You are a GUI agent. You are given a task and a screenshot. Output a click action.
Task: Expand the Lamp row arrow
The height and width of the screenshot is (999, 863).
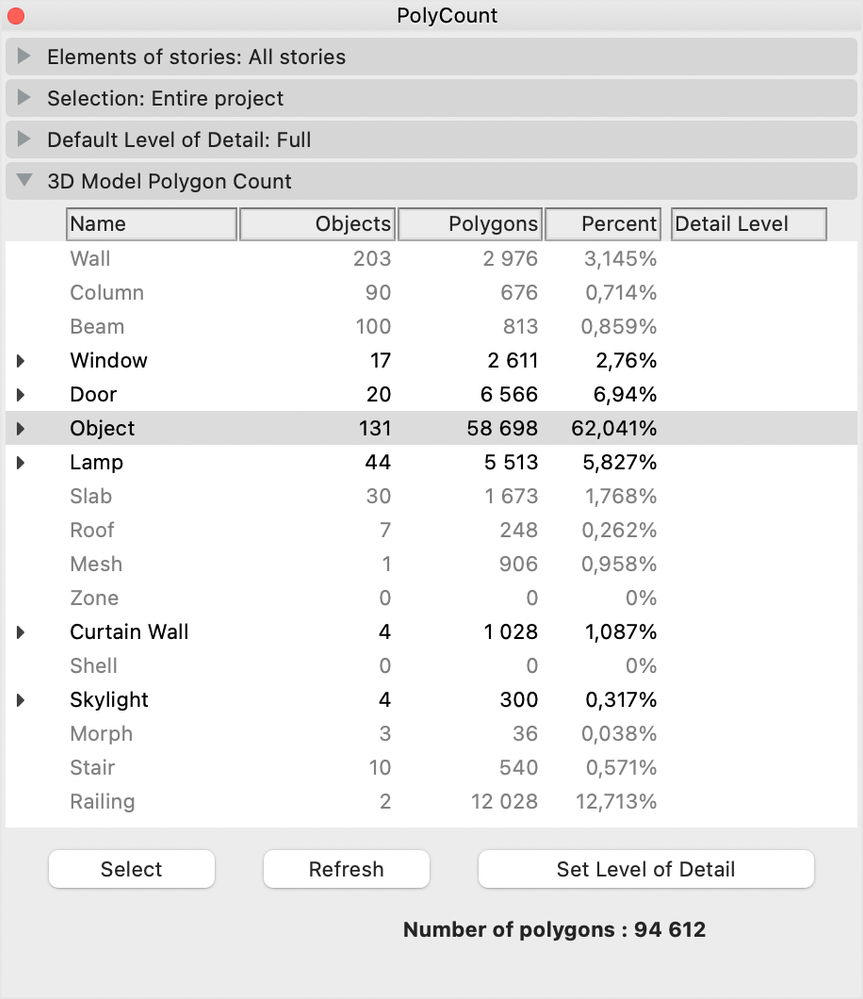click(22, 463)
